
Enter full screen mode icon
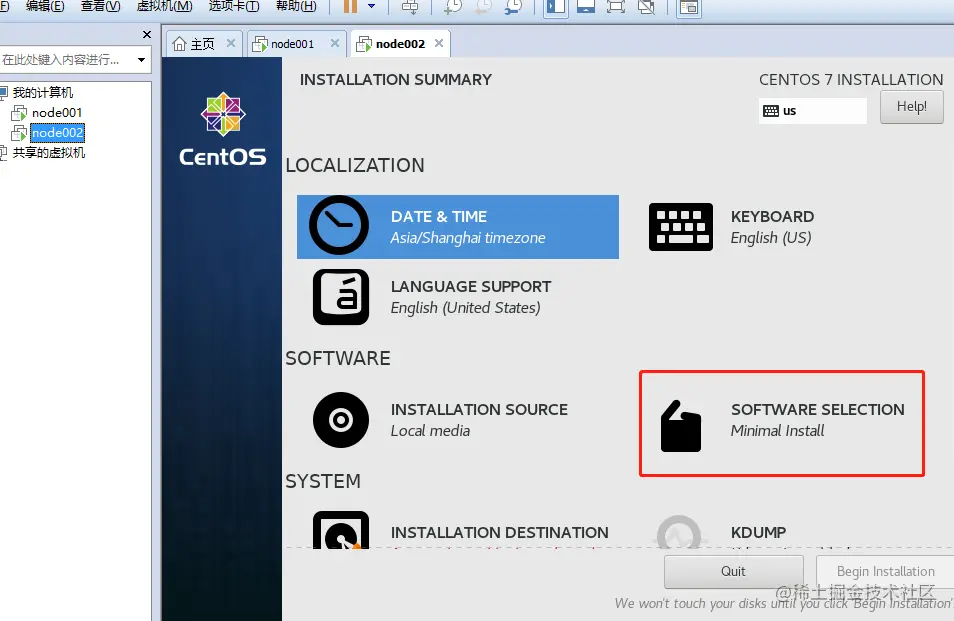[x=616, y=7]
